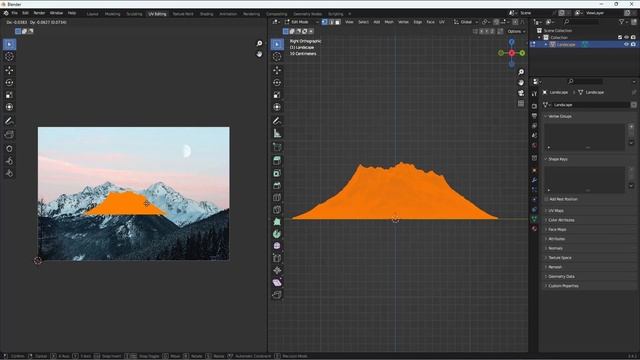Select the Measure tool in 3D viewport
The height and width of the screenshot is (360, 640).
[x=277, y=133]
